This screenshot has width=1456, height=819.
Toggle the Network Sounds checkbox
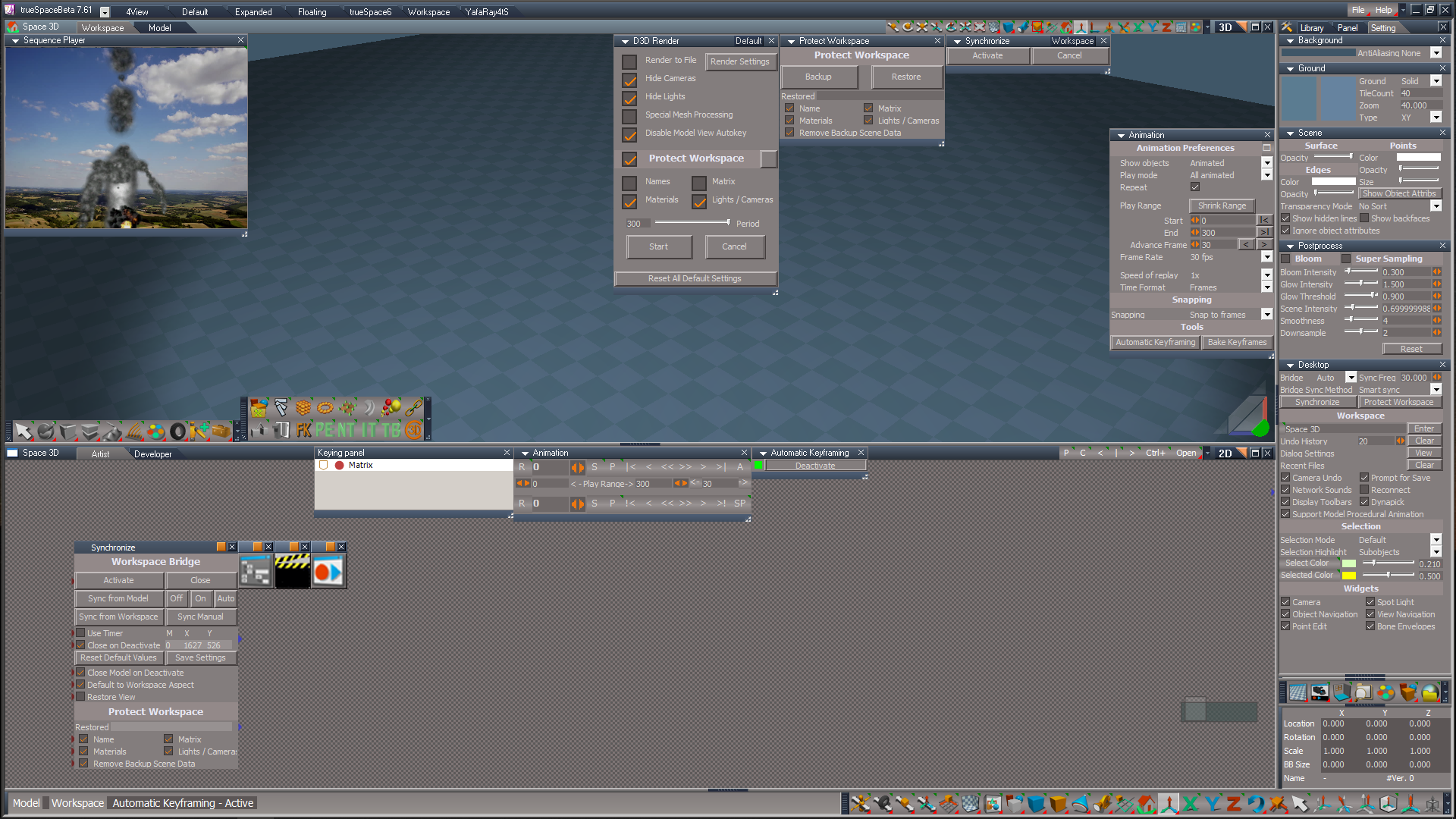pyautogui.click(x=1285, y=490)
